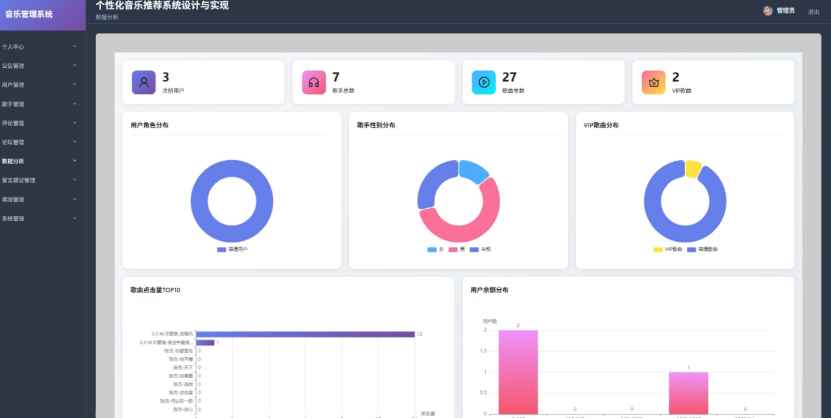The image size is (831, 418).
Task: Click the registered users person icon
Action: [144, 82]
